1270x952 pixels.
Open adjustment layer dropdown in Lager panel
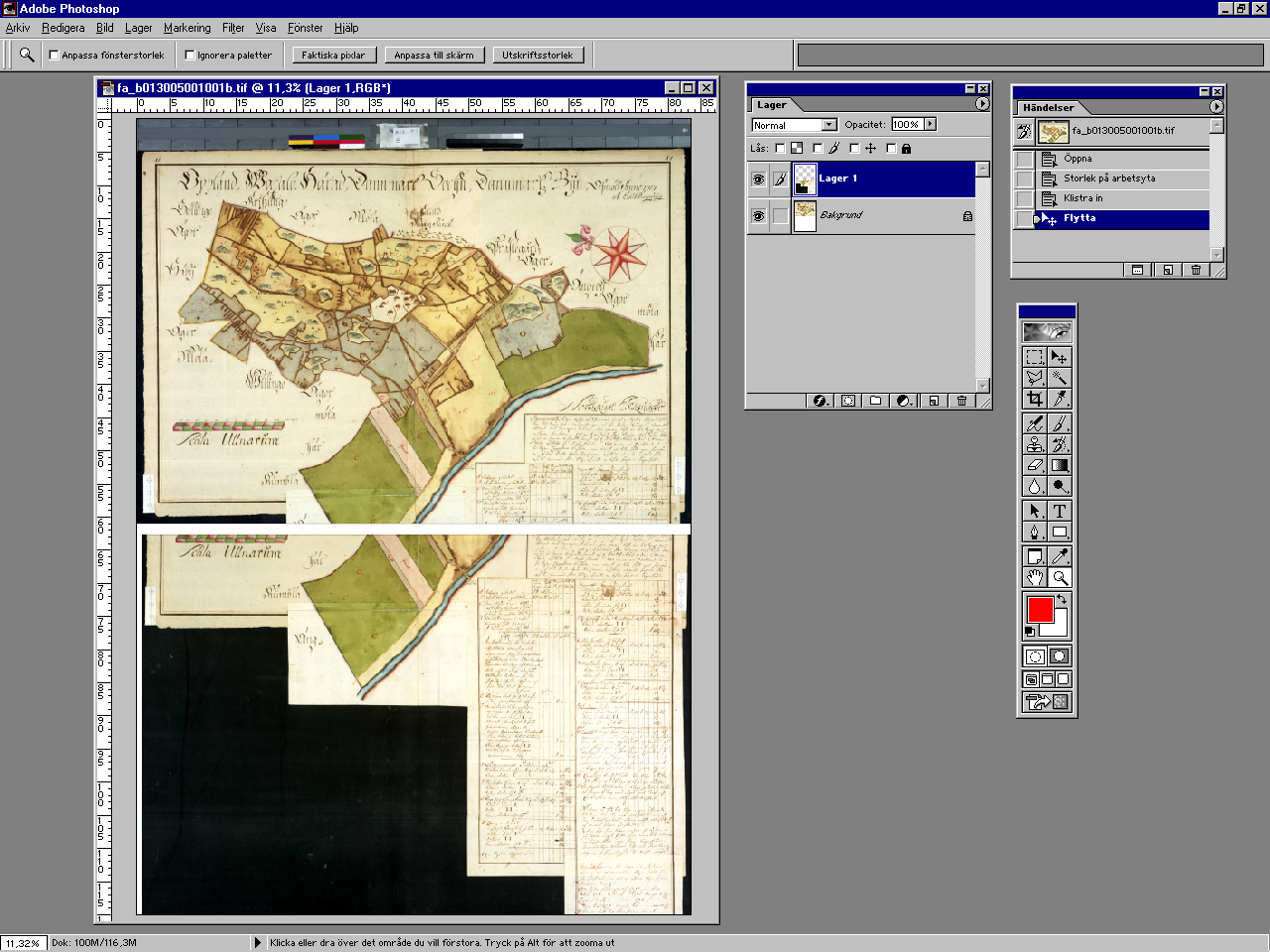(904, 401)
